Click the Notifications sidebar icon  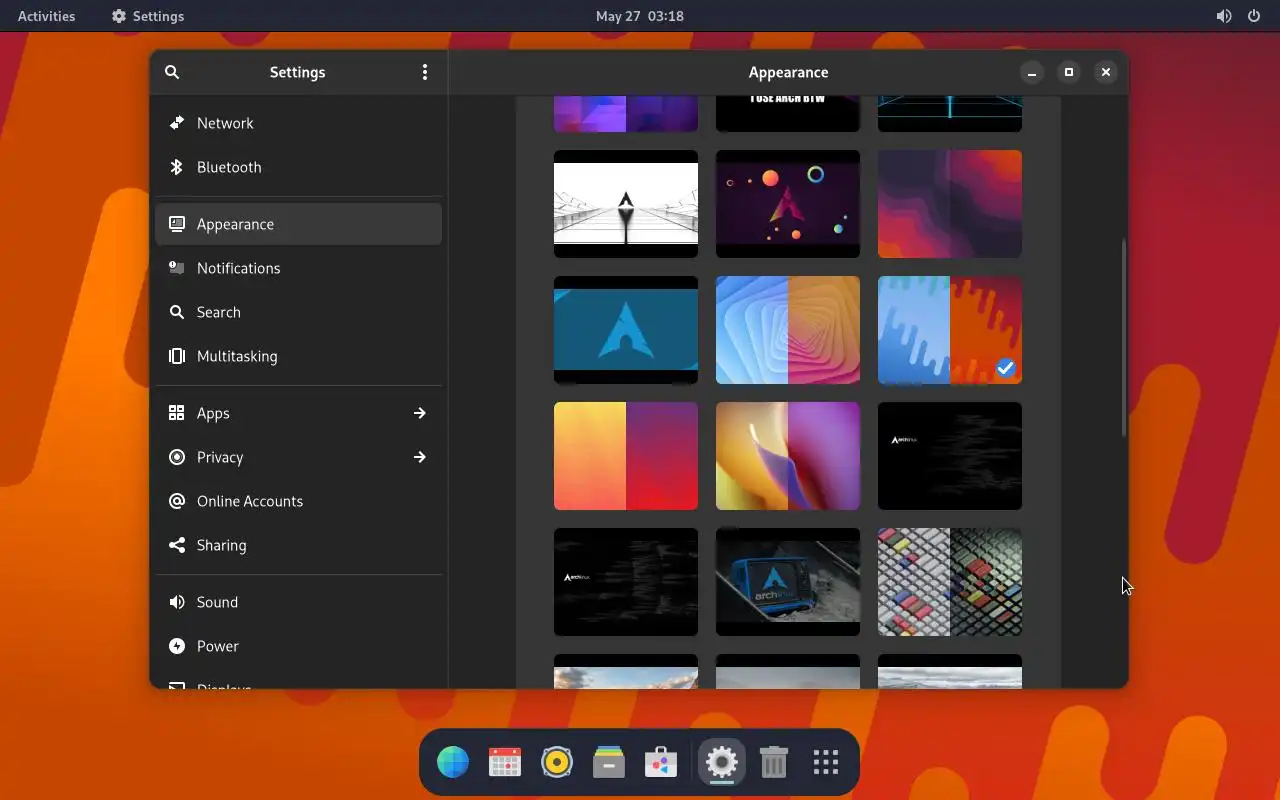coord(177,268)
